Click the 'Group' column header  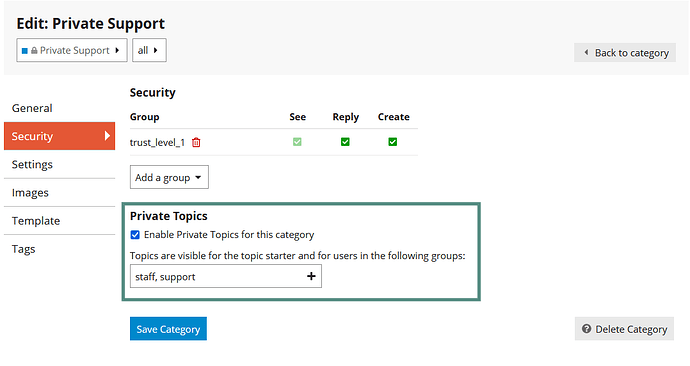tap(144, 117)
